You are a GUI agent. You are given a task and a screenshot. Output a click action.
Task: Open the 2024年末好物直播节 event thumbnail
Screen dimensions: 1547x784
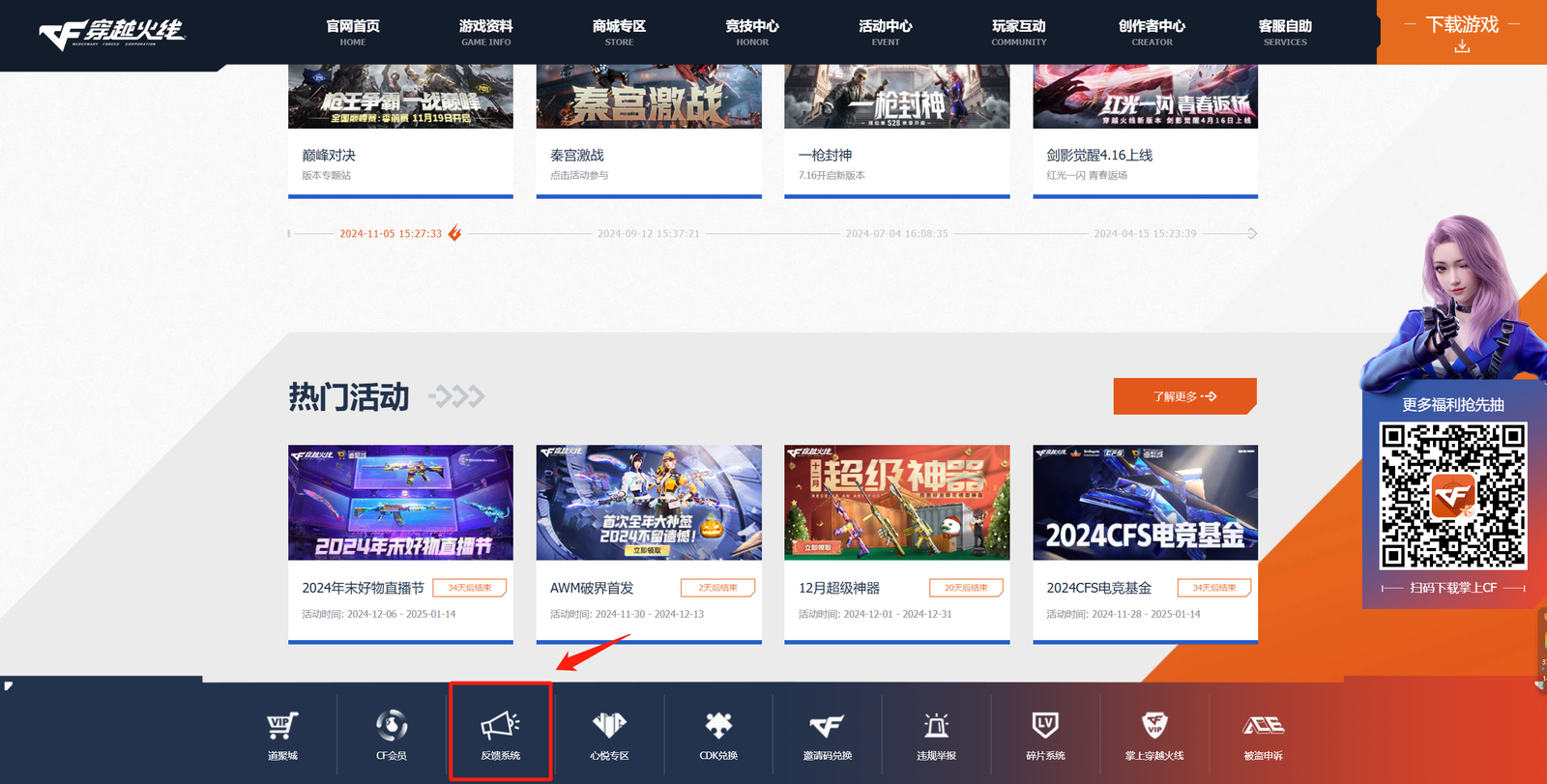click(400, 503)
